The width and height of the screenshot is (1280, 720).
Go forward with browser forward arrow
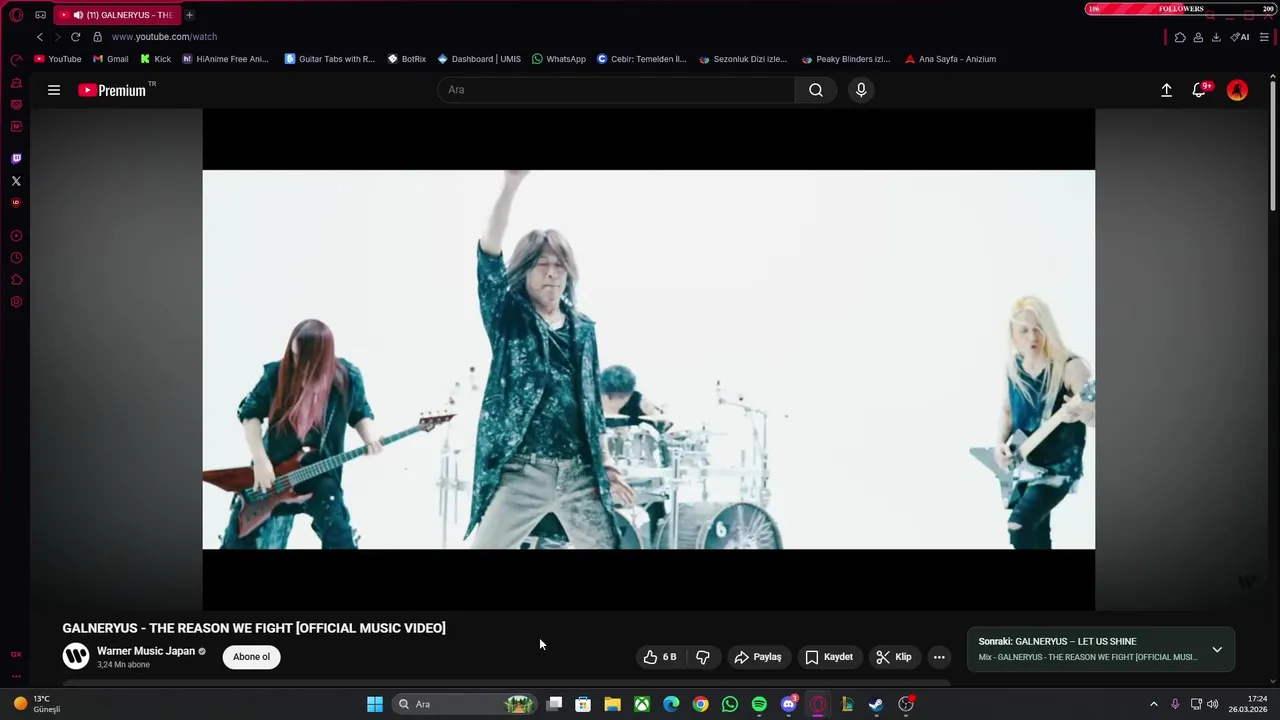click(x=57, y=37)
